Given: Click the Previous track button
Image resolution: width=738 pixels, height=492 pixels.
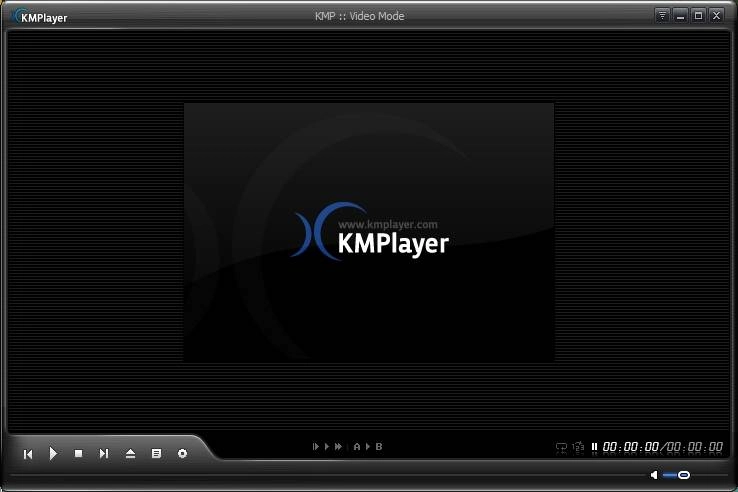Looking at the screenshot, I should [x=28, y=454].
